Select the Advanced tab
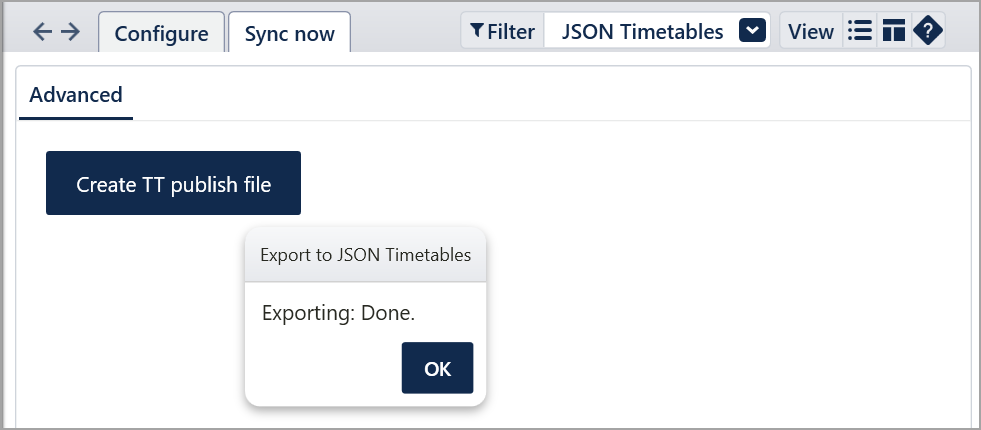The width and height of the screenshot is (981, 430). [76, 95]
